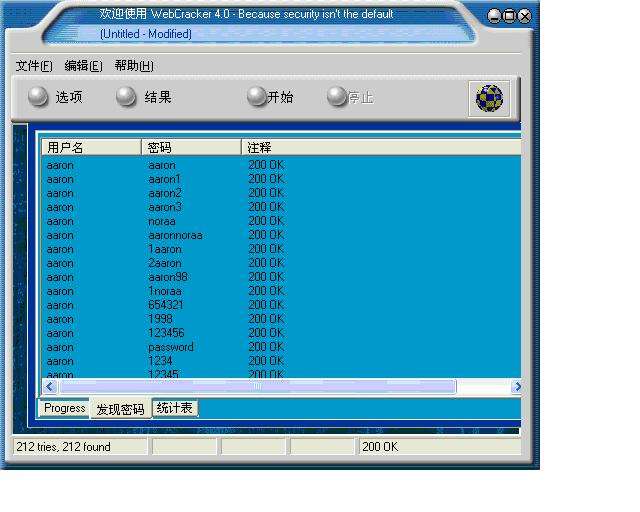This screenshot has height=512, width=640.
Task: Click the greyed 停止 stop button
Action: click(350, 97)
